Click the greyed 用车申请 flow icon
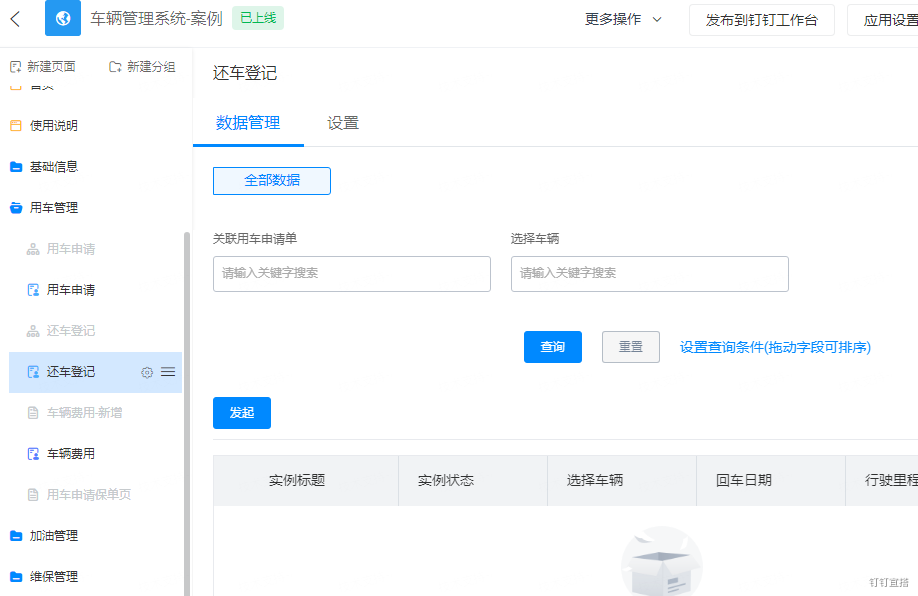 pyautogui.click(x=33, y=249)
